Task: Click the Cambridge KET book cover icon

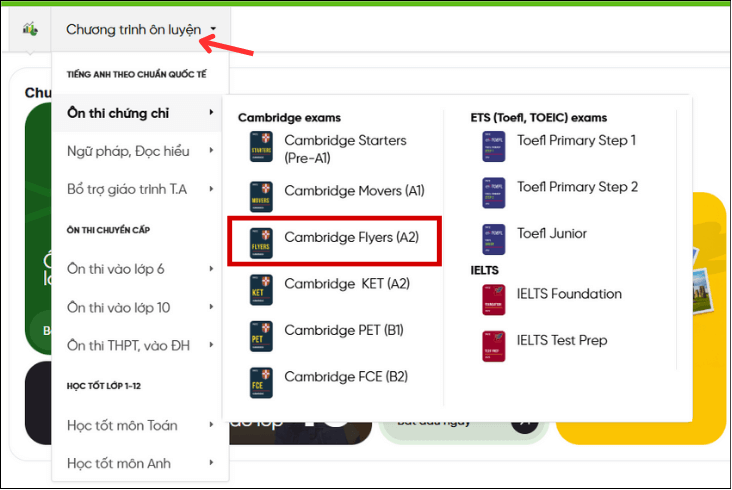Action: (x=261, y=286)
